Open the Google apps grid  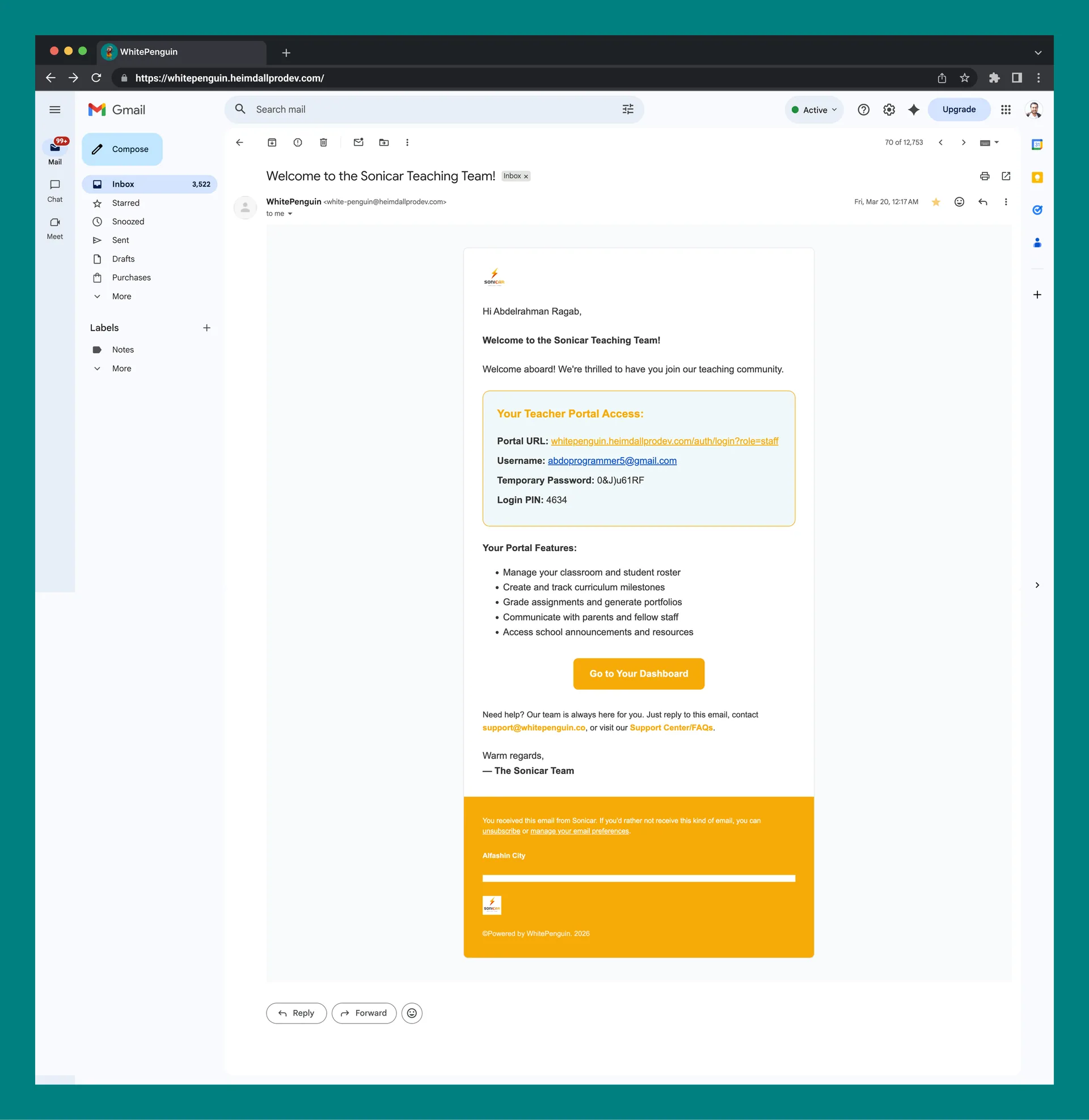(x=1006, y=110)
